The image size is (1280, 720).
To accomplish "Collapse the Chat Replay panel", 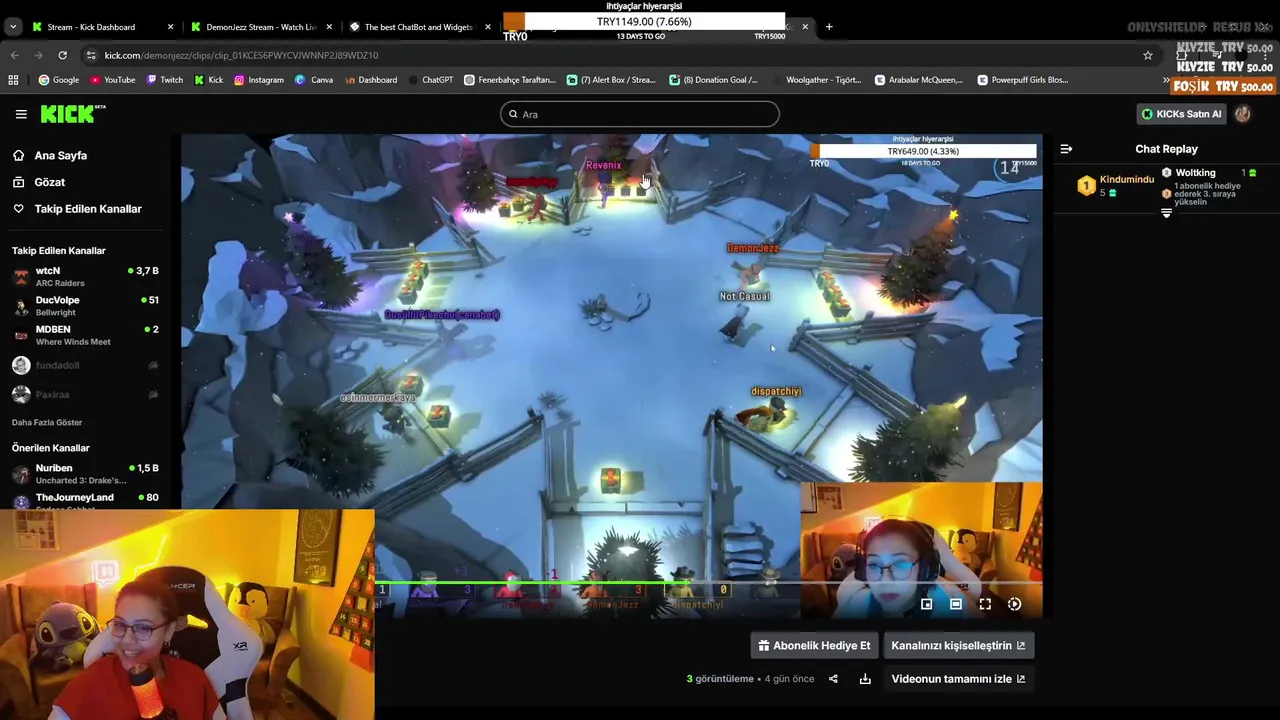I will (x=1066, y=149).
